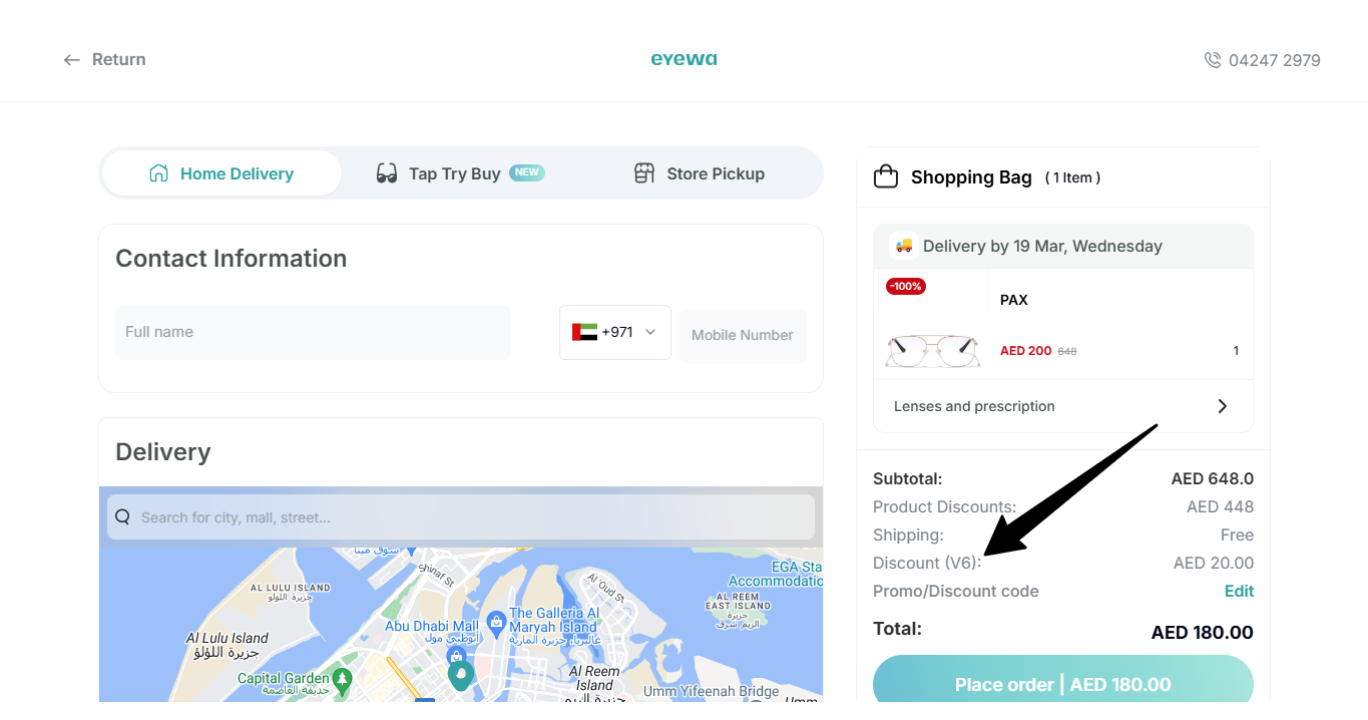Click Place order AED 180.00 button
Viewport: 1368px width, 720px height.
pyautogui.click(x=1063, y=684)
